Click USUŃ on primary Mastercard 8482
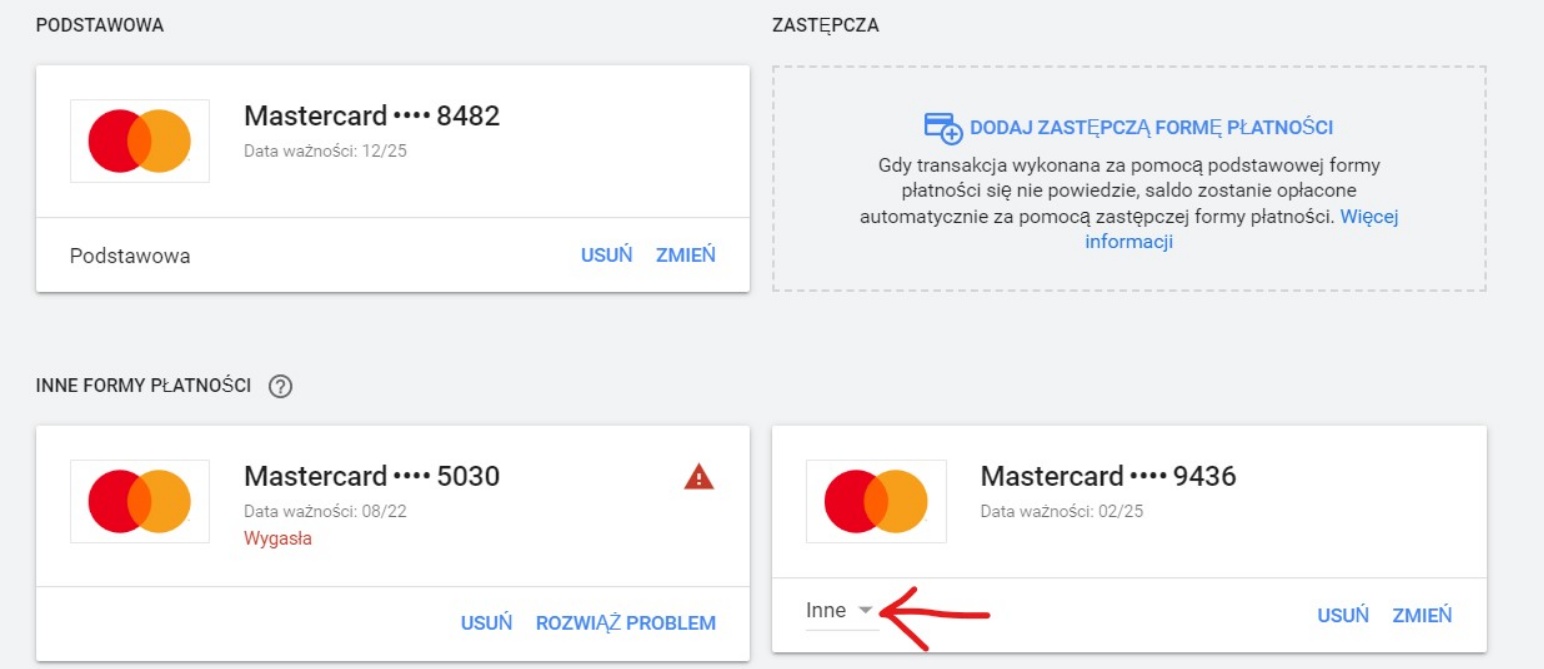The width and height of the screenshot is (1544, 669). 607,255
